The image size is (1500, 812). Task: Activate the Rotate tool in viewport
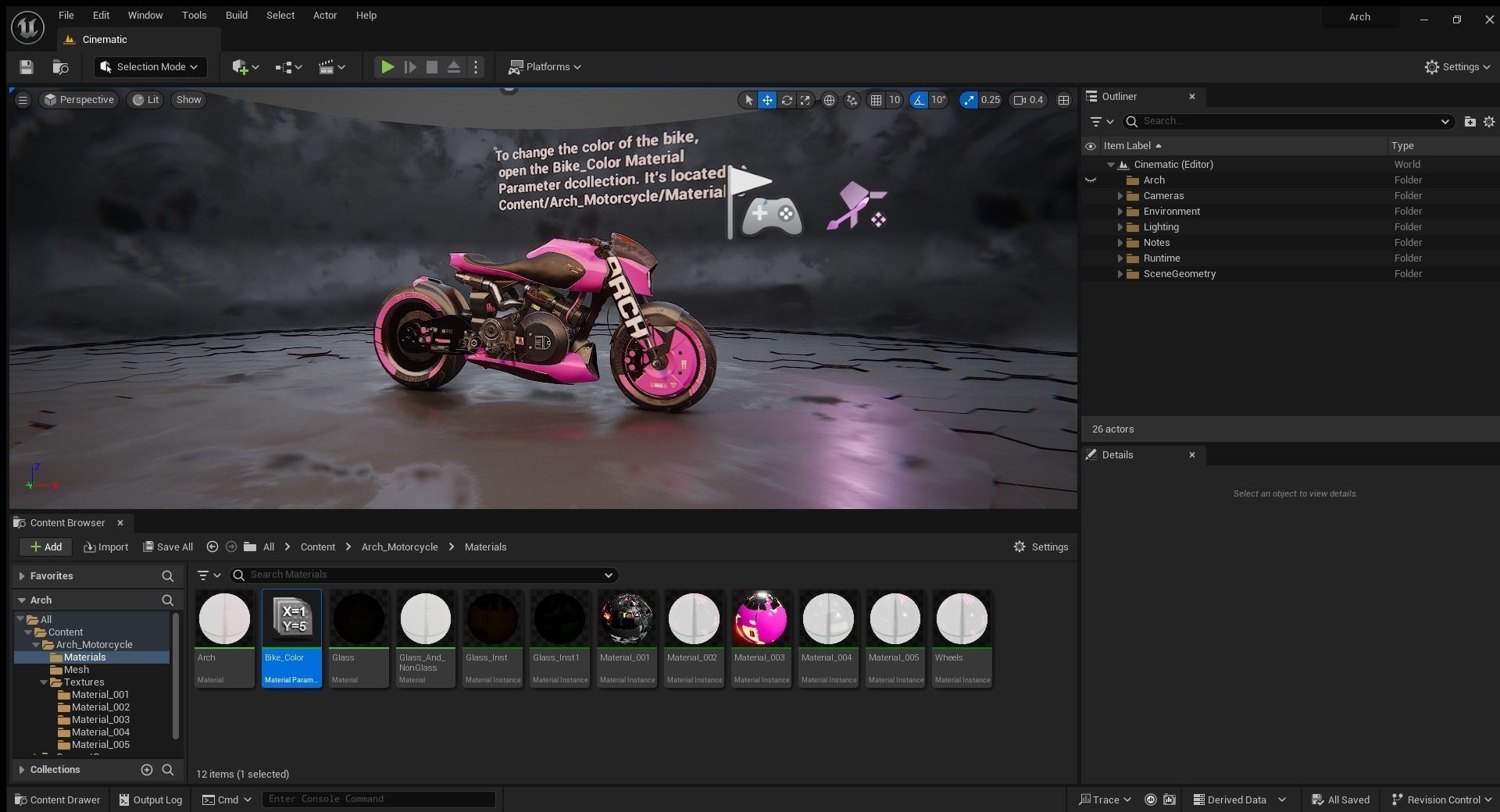[787, 100]
